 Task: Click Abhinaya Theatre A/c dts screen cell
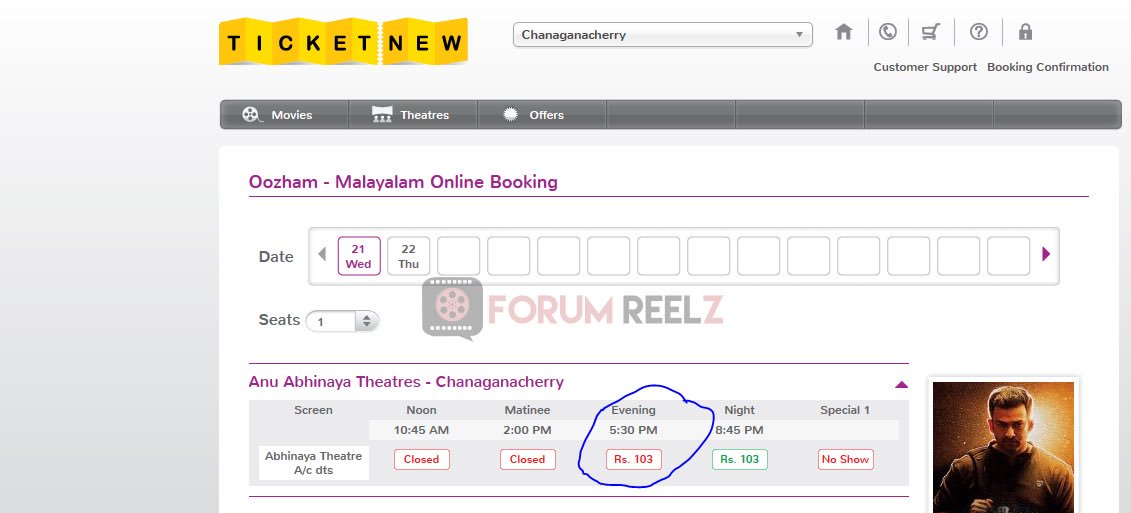(x=314, y=463)
